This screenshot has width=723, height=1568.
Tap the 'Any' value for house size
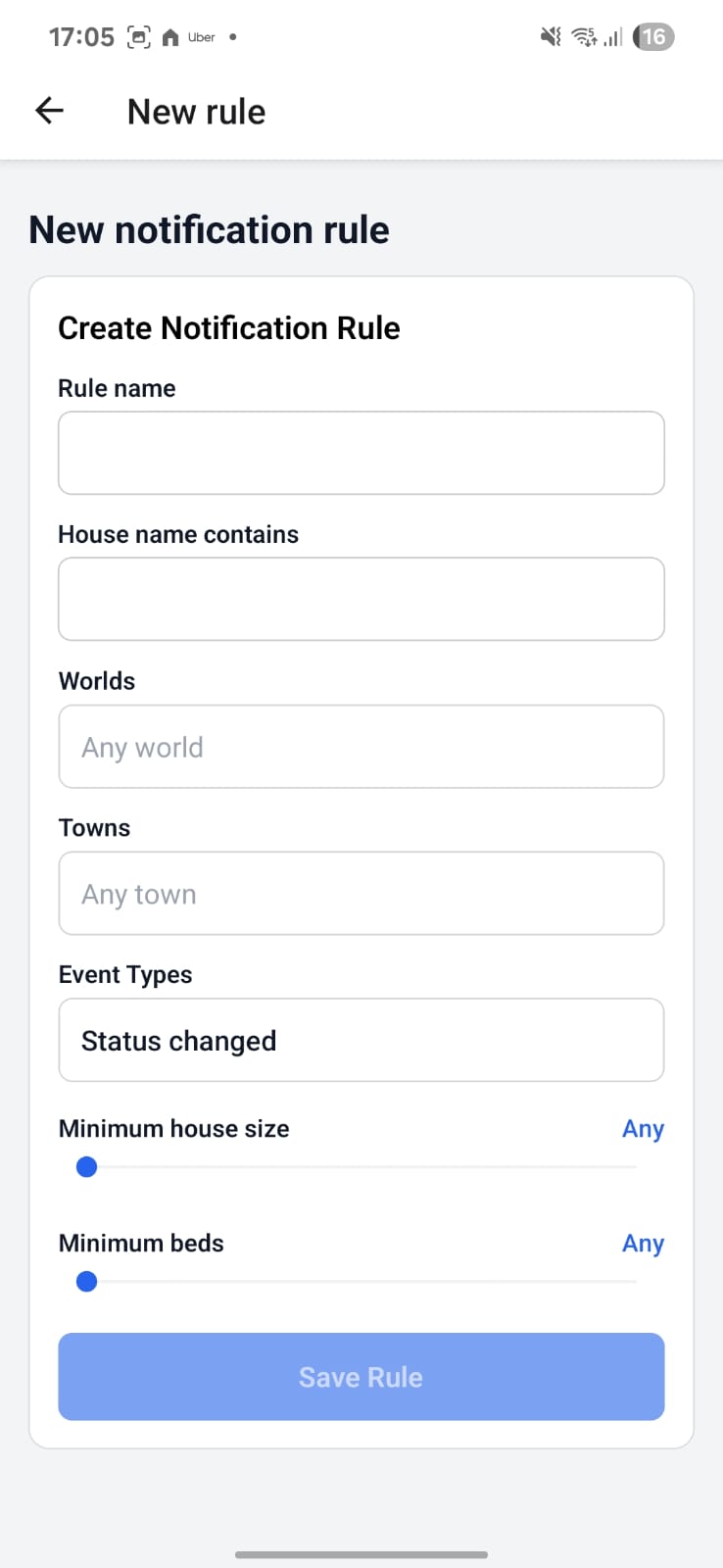click(643, 1129)
